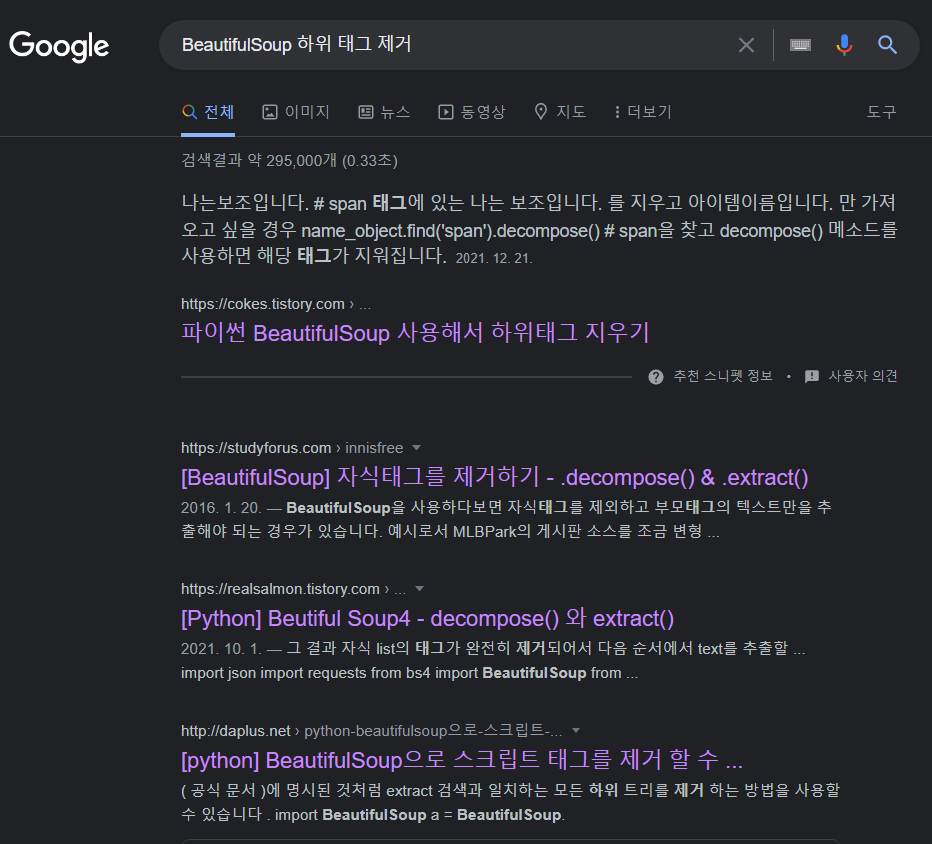
Task: Click the 추천 스니펫 정보 question icon
Action: (x=656, y=377)
